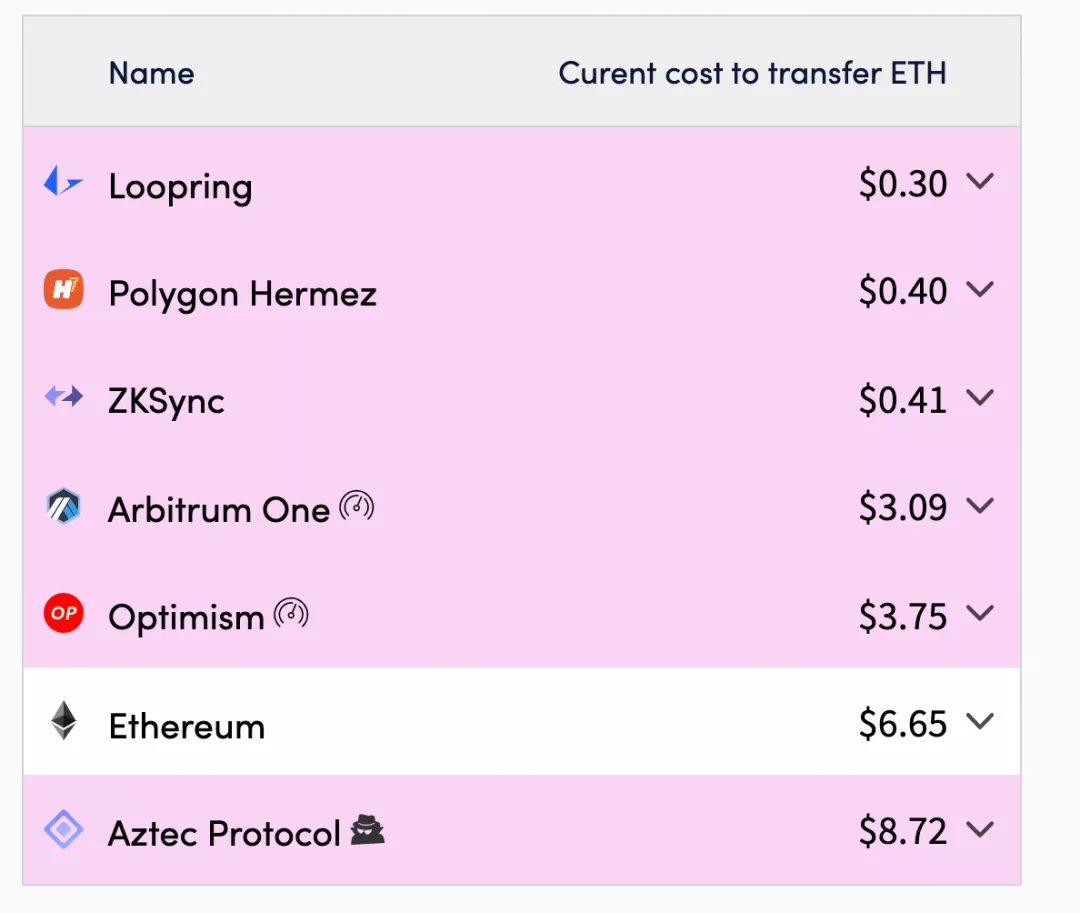Click the red Optimism OP logo
The width and height of the screenshot is (1080, 913).
[x=63, y=613]
